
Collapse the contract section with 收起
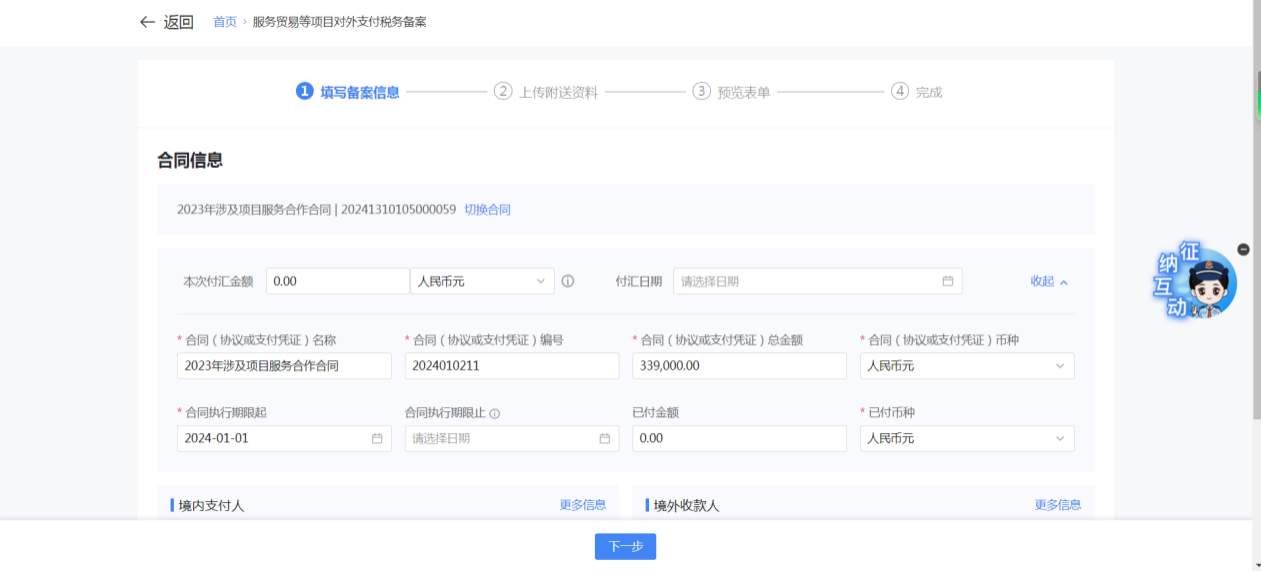[x=1049, y=282]
